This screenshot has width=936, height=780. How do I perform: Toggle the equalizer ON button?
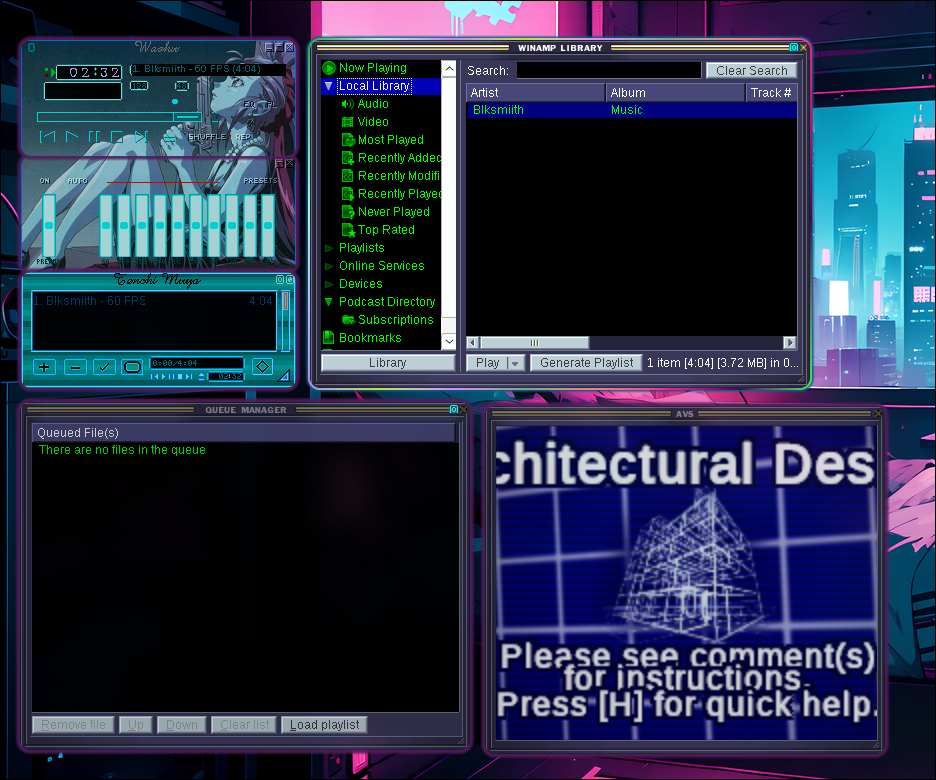click(45, 180)
